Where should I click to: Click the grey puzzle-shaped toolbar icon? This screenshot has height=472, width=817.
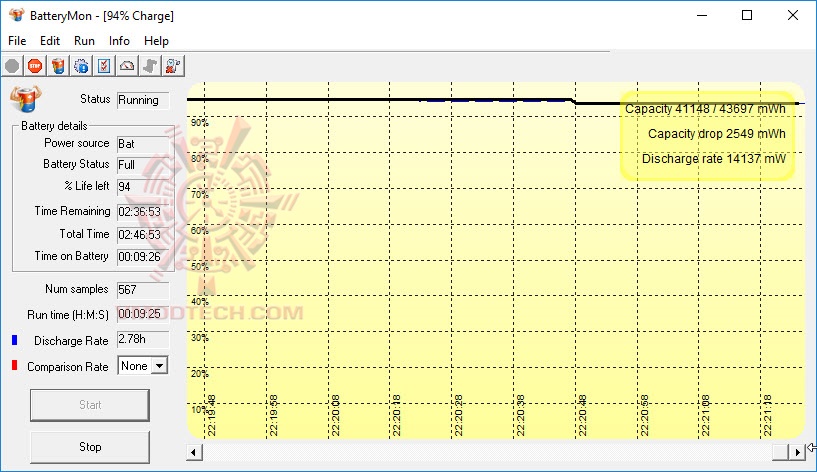tap(150, 66)
